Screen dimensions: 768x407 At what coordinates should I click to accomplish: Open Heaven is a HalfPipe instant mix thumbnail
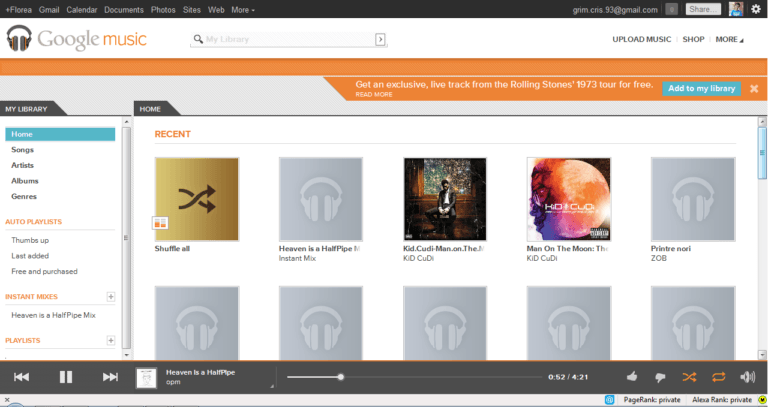(321, 199)
